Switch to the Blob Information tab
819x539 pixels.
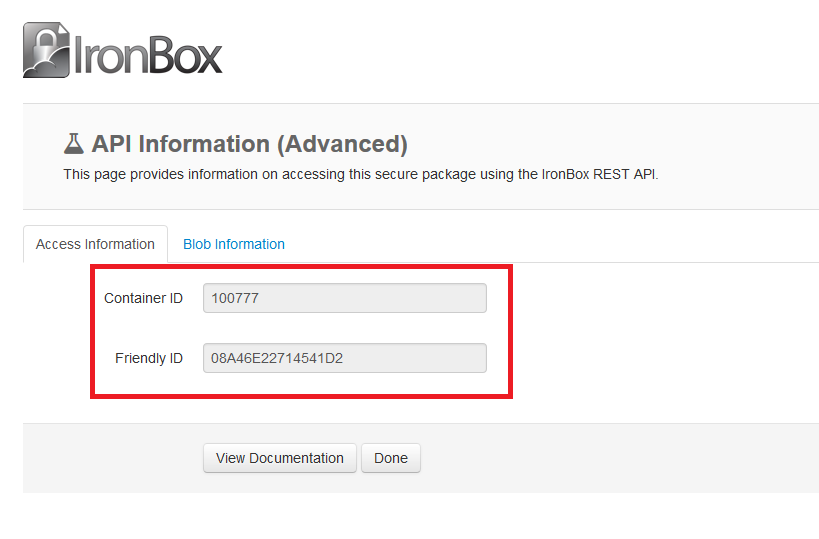[x=233, y=244]
